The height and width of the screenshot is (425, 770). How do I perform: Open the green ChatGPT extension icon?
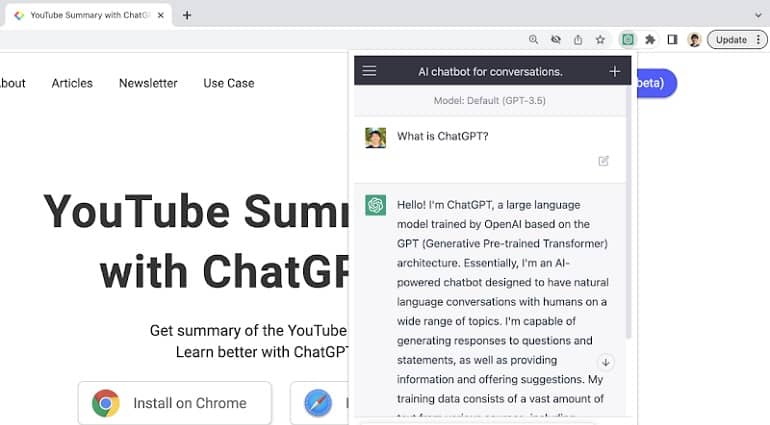tap(628, 40)
